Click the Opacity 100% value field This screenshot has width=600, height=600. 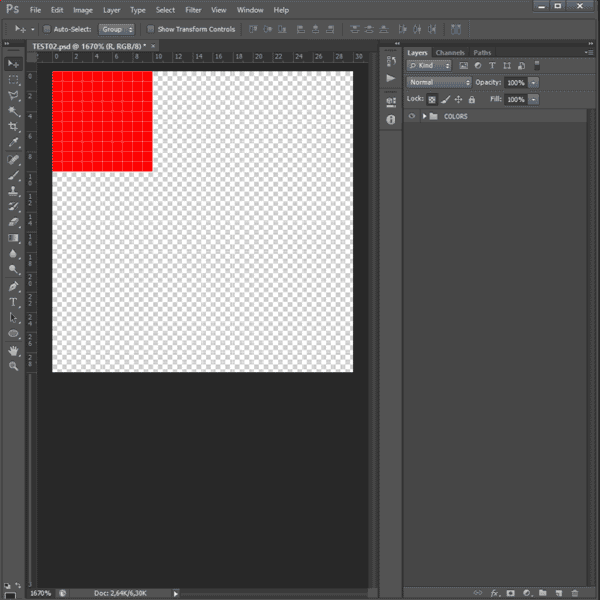click(x=515, y=82)
